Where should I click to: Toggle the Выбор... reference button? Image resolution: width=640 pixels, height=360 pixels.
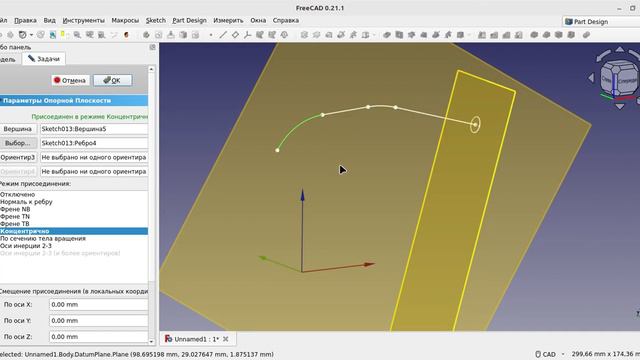(18, 143)
